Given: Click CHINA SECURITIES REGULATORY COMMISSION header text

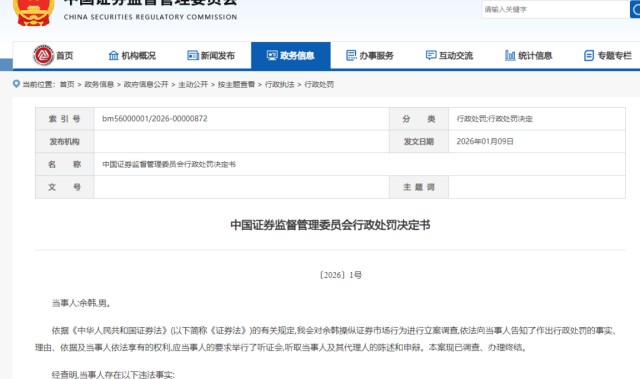Looking at the screenshot, I should (x=150, y=17).
